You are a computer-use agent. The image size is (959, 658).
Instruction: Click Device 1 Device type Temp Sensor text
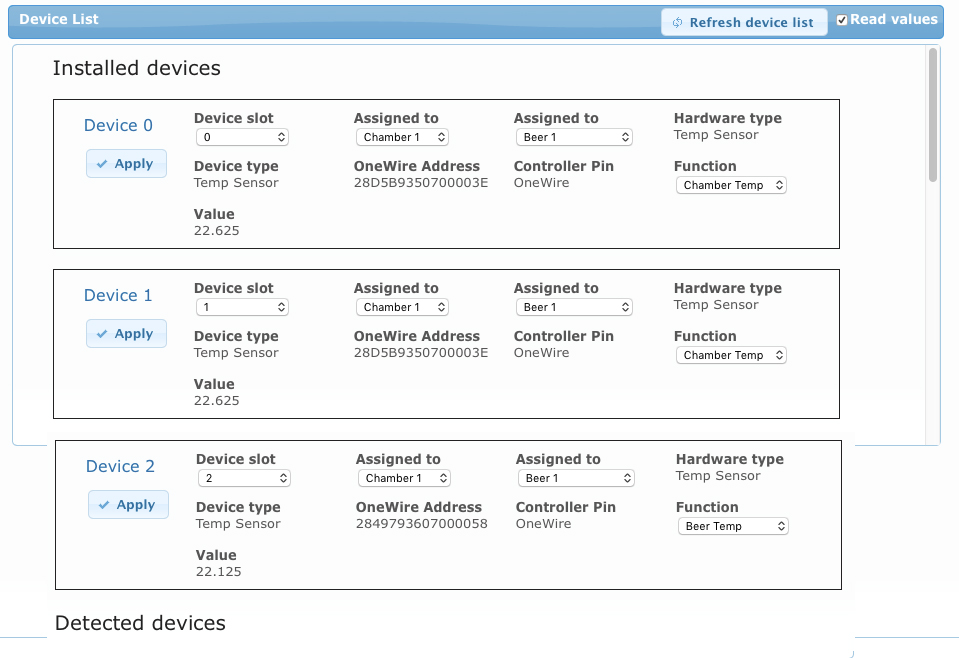[x=236, y=353]
